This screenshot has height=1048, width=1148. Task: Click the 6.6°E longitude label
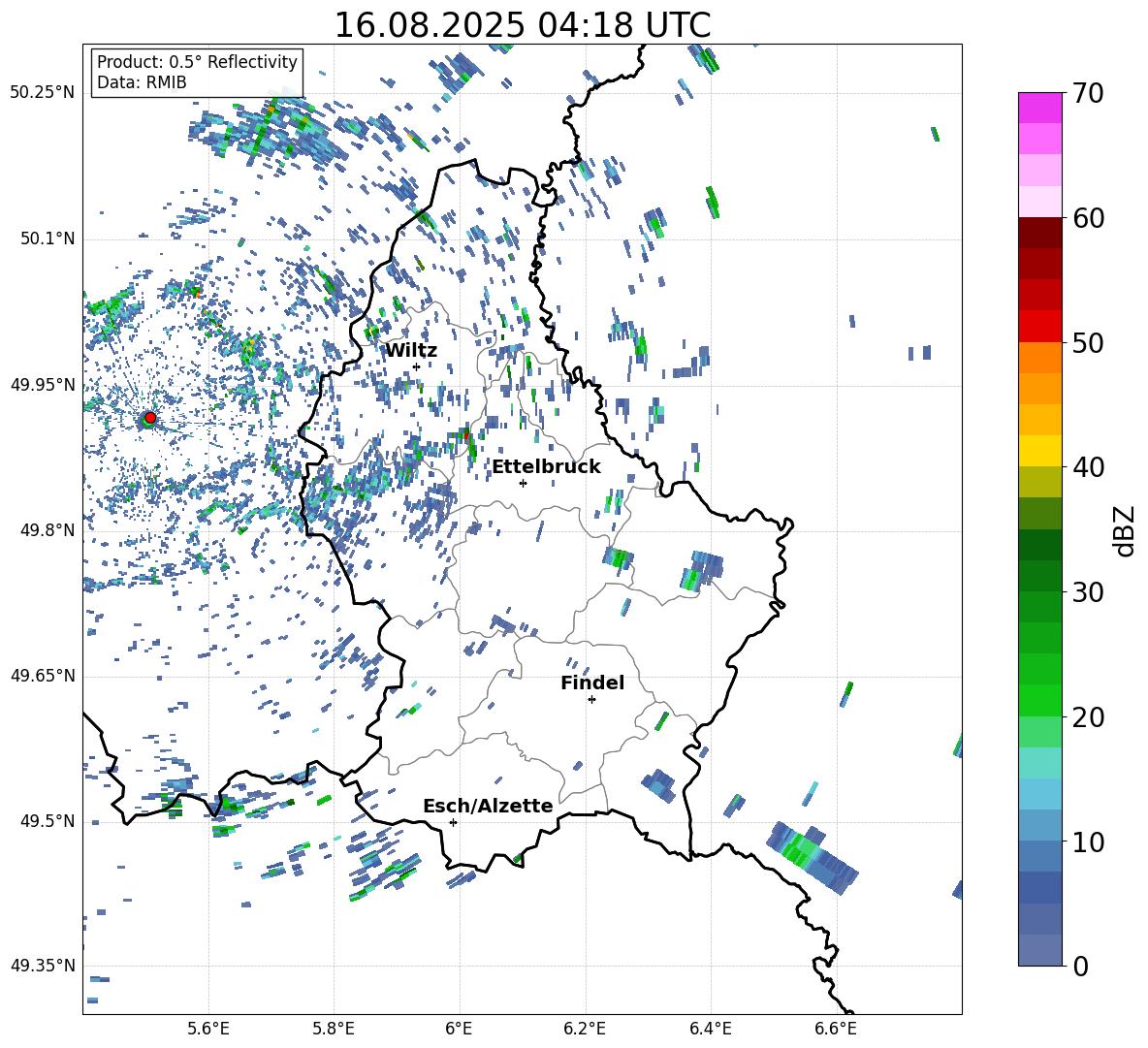836,1029
